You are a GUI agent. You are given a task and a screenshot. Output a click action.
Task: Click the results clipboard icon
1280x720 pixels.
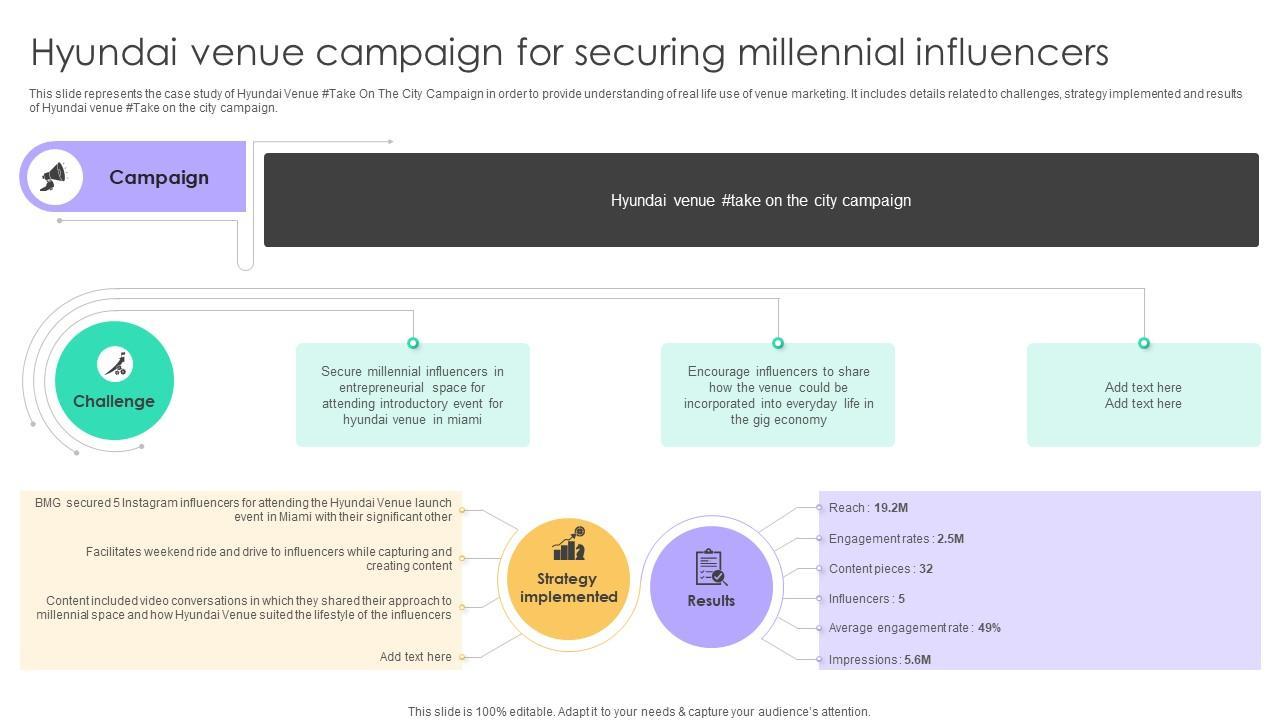(x=711, y=567)
